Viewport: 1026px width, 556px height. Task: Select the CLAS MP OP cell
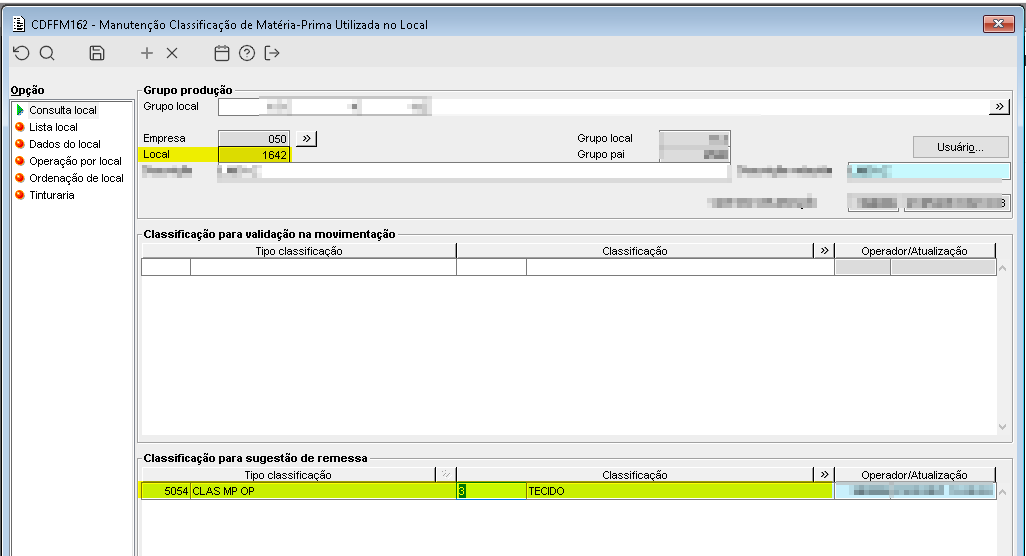point(323,491)
